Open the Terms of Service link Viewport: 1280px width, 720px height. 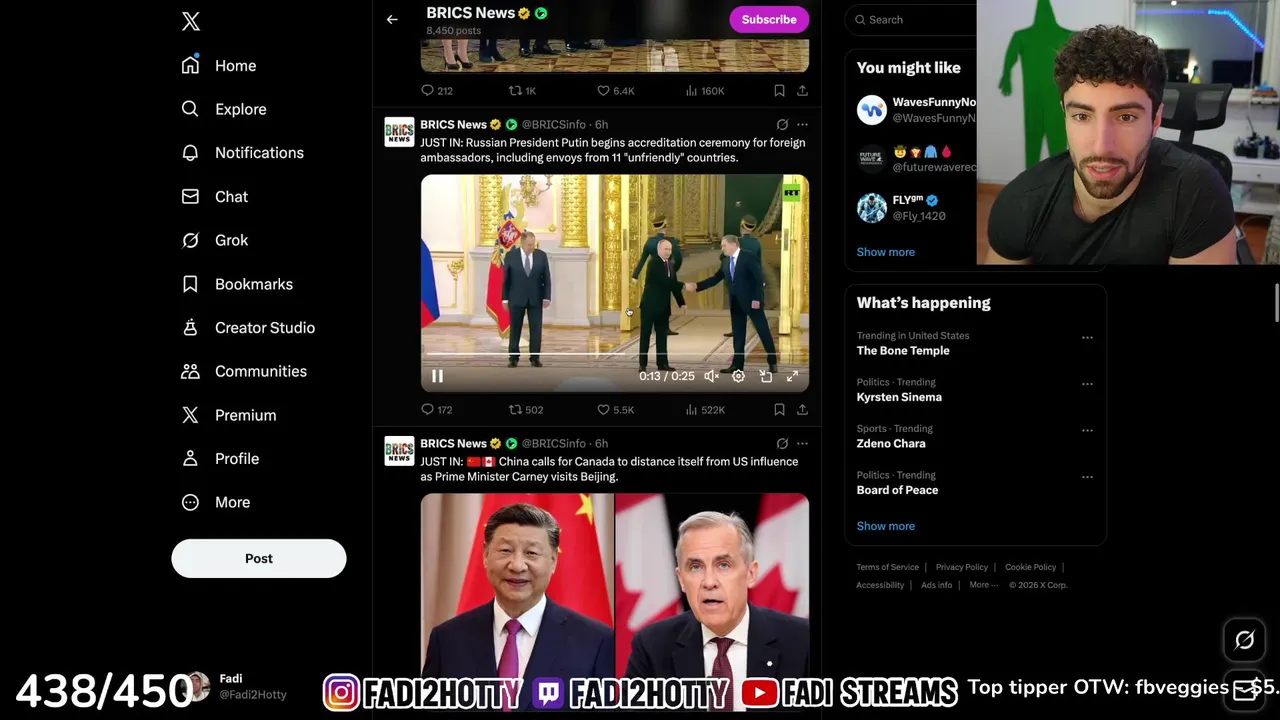click(887, 567)
